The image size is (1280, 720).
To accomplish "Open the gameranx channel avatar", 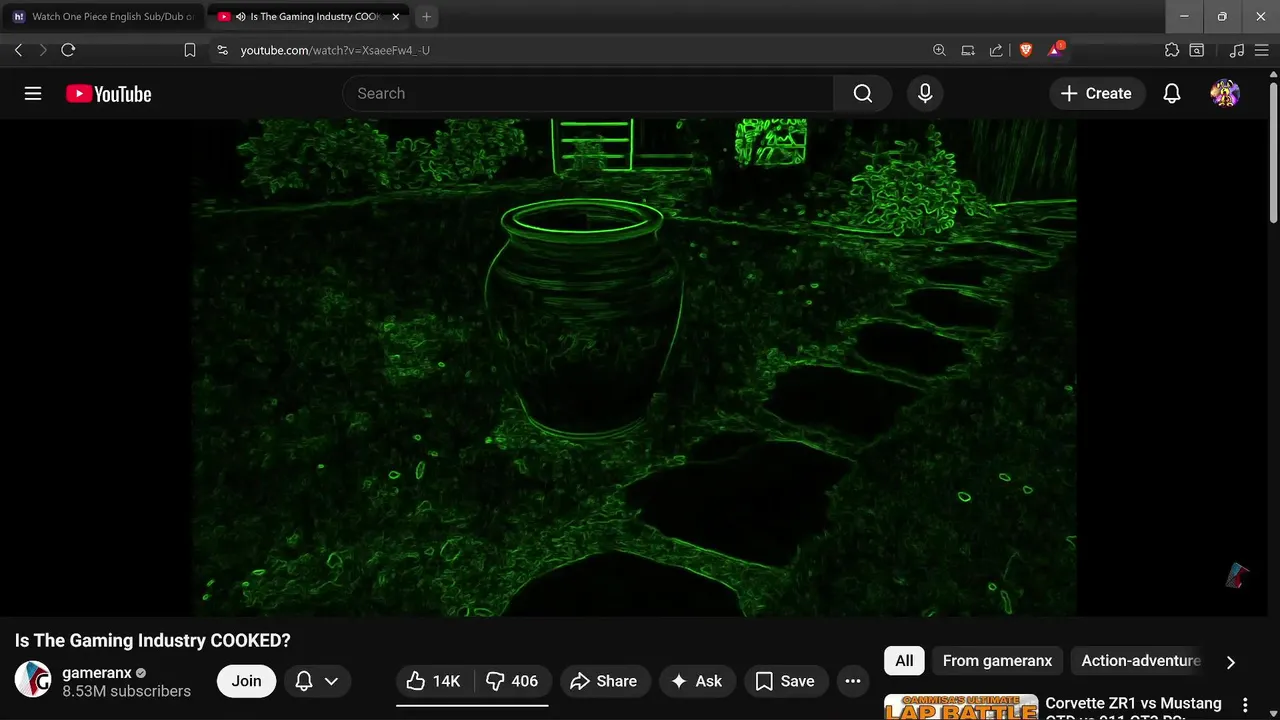I will pos(33,680).
